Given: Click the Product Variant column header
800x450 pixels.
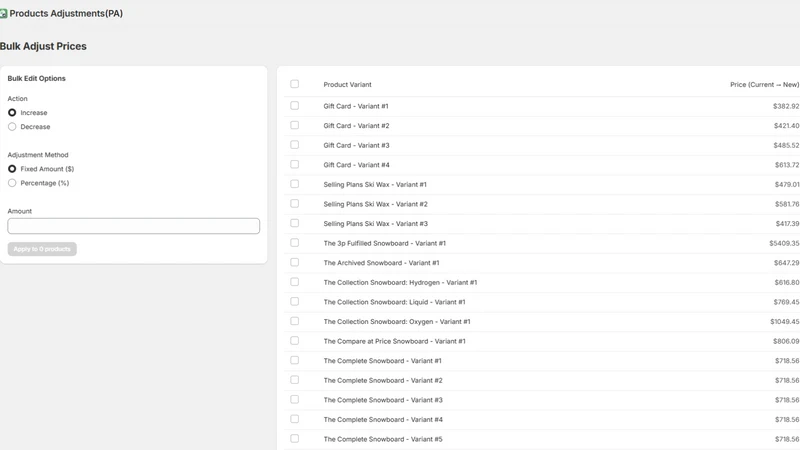Looking at the screenshot, I should click(347, 85).
